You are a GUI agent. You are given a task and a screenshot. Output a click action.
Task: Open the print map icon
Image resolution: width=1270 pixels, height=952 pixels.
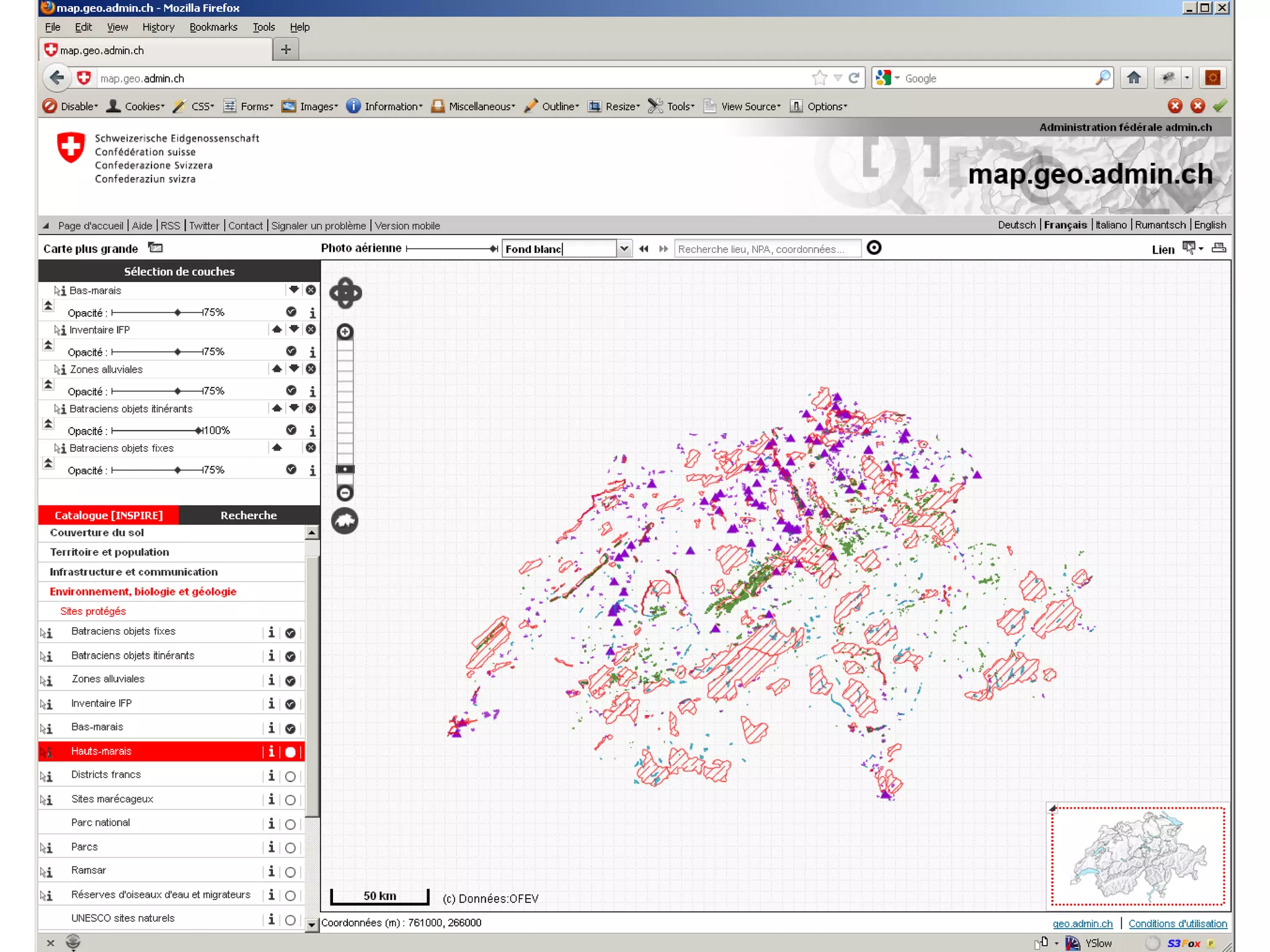(x=1219, y=249)
